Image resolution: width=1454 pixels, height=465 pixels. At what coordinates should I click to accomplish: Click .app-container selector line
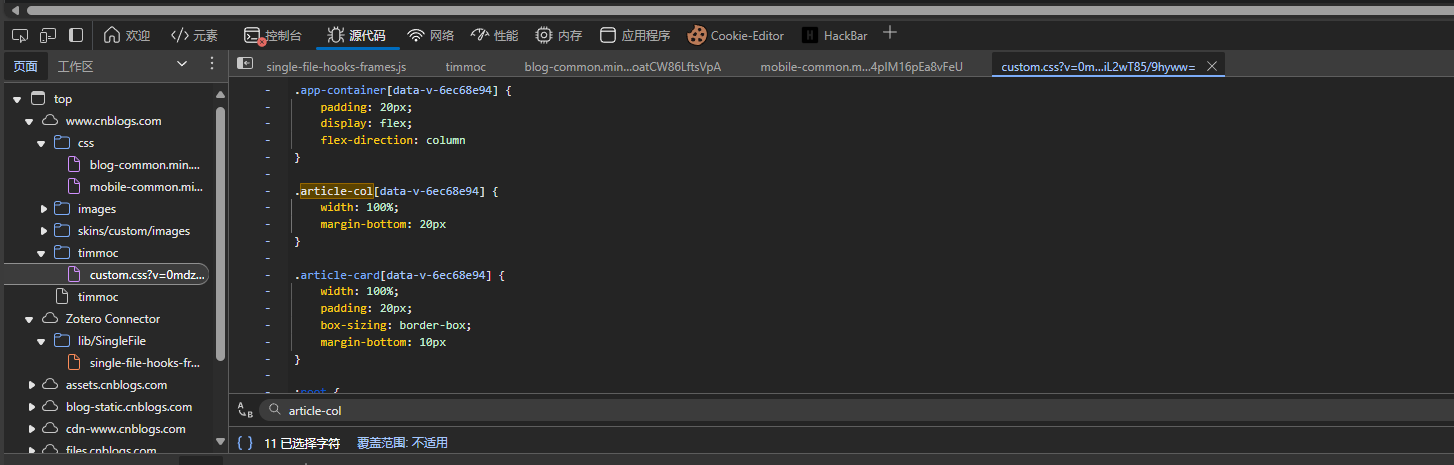click(403, 90)
